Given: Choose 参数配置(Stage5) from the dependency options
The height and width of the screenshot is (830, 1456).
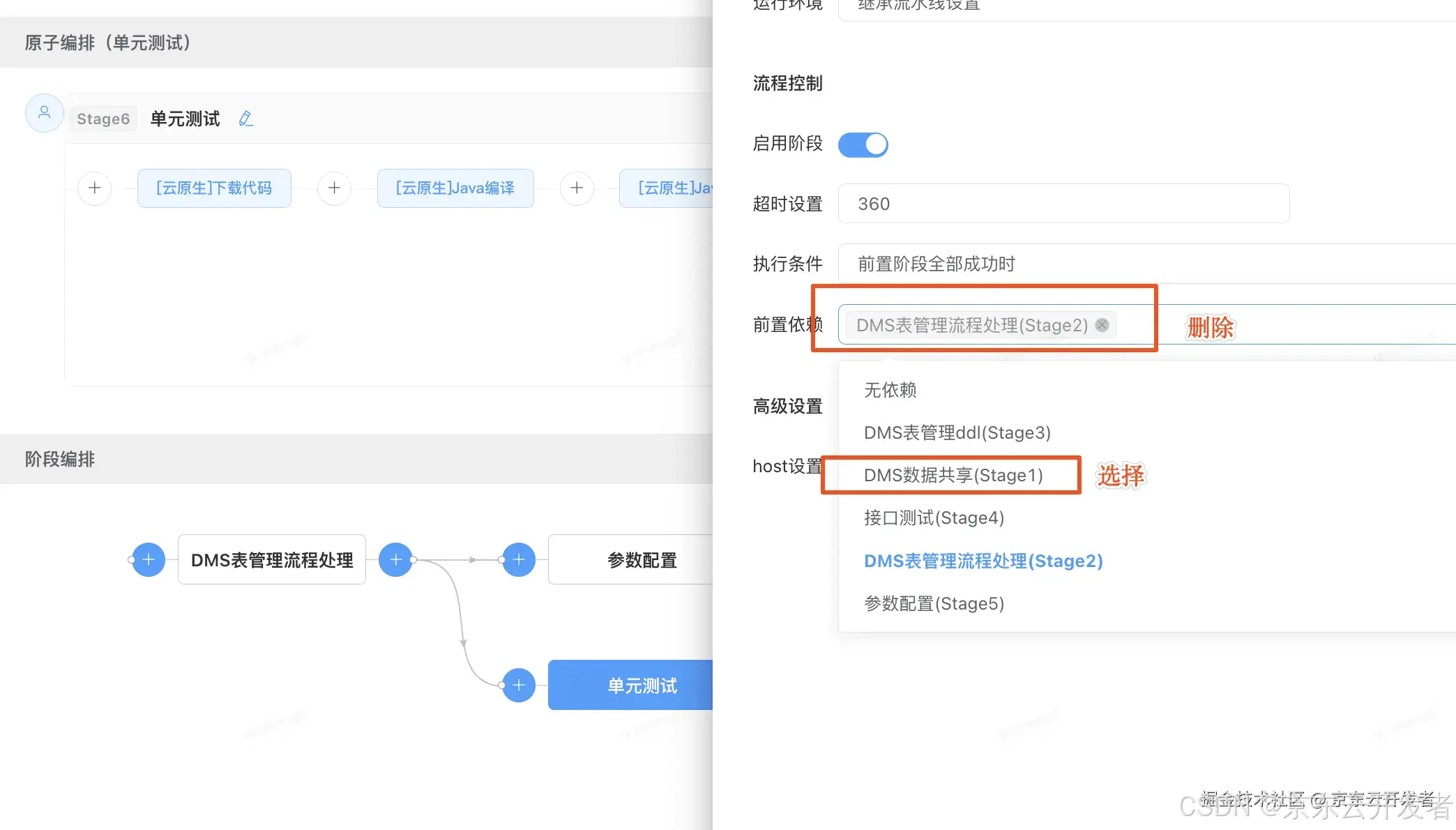Looking at the screenshot, I should (x=934, y=603).
